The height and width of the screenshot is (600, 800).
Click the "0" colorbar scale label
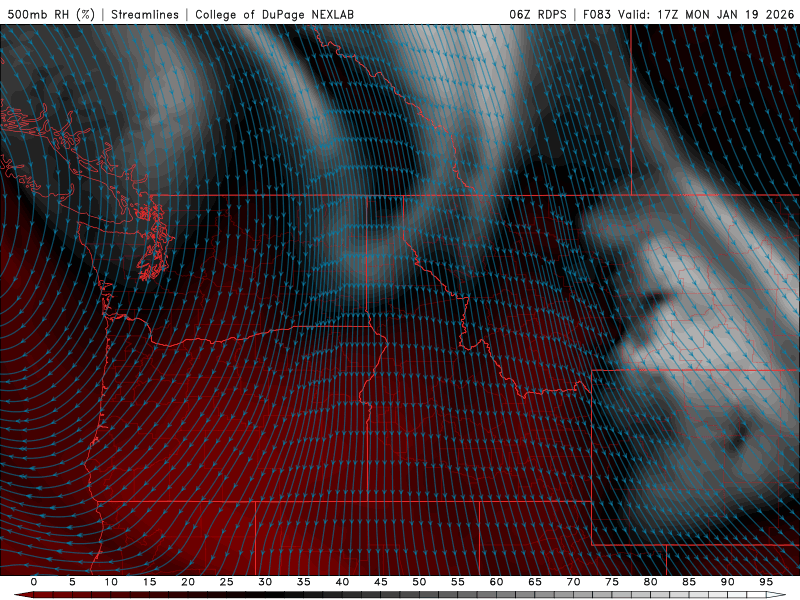[34, 582]
